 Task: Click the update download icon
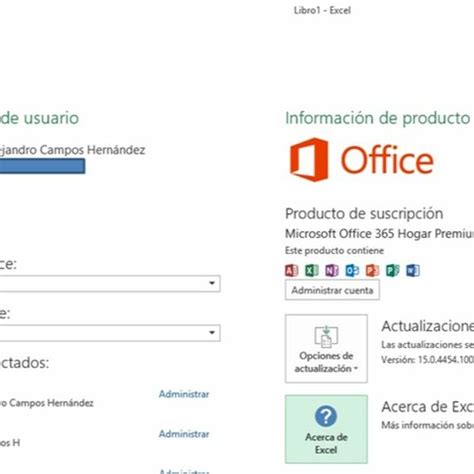[326, 337]
